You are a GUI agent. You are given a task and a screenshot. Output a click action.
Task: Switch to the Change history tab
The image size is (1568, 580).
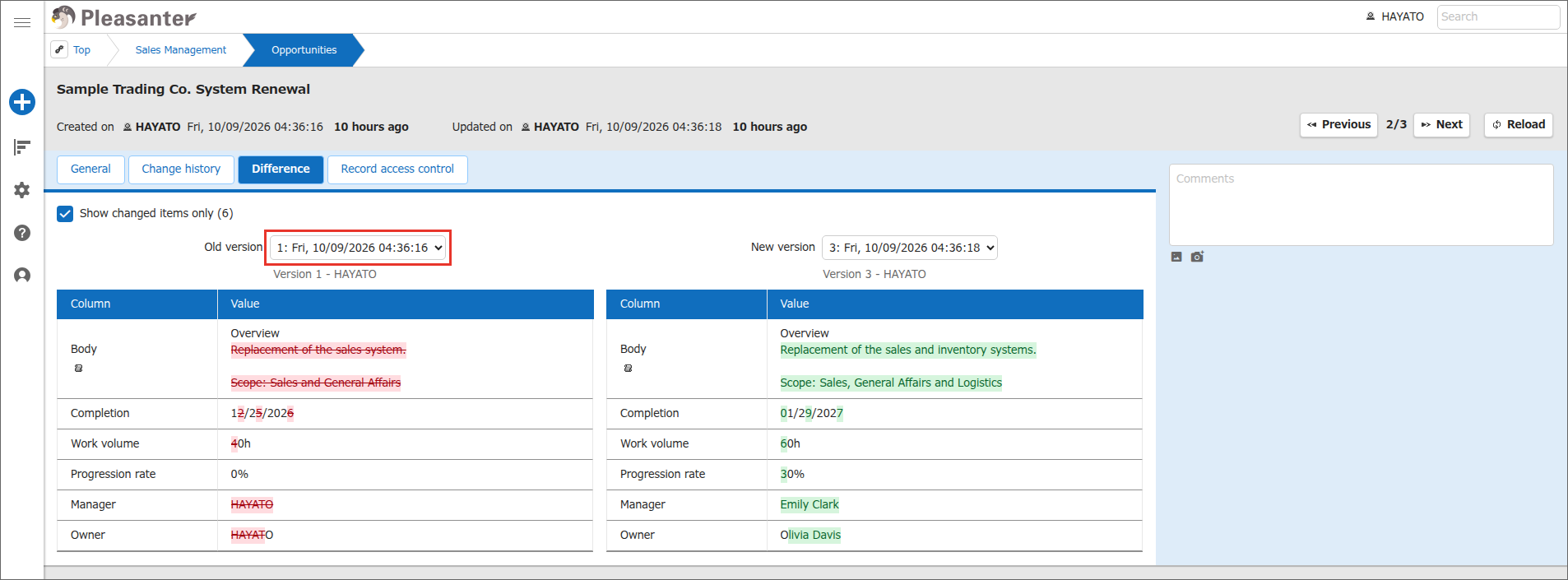tap(181, 169)
